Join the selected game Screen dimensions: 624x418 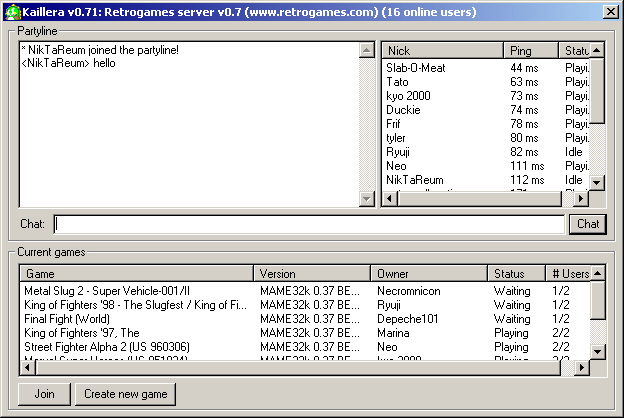(44, 394)
